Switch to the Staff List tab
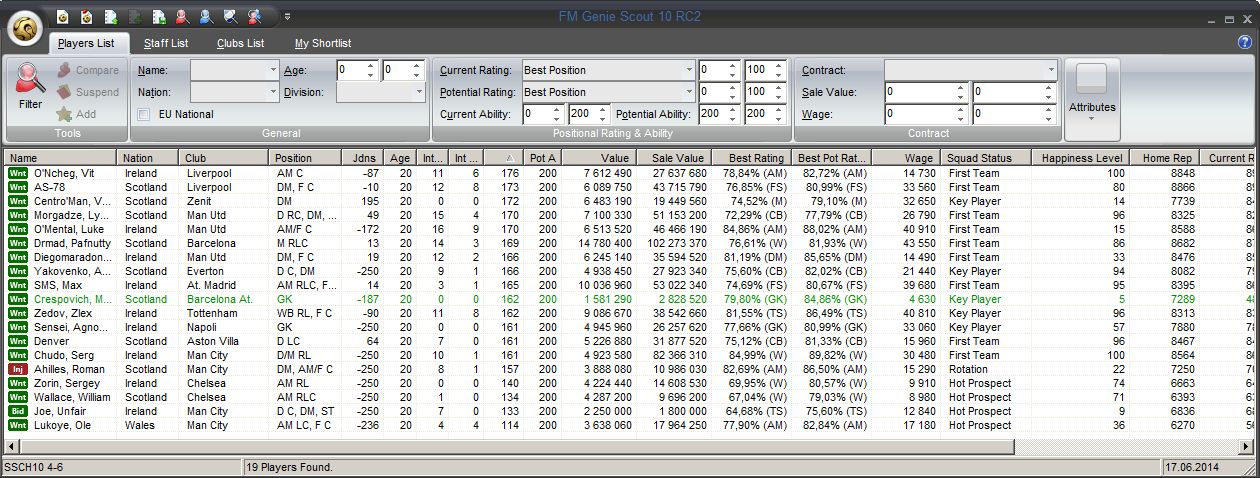Viewport: 1260px width, 478px height. pos(165,43)
